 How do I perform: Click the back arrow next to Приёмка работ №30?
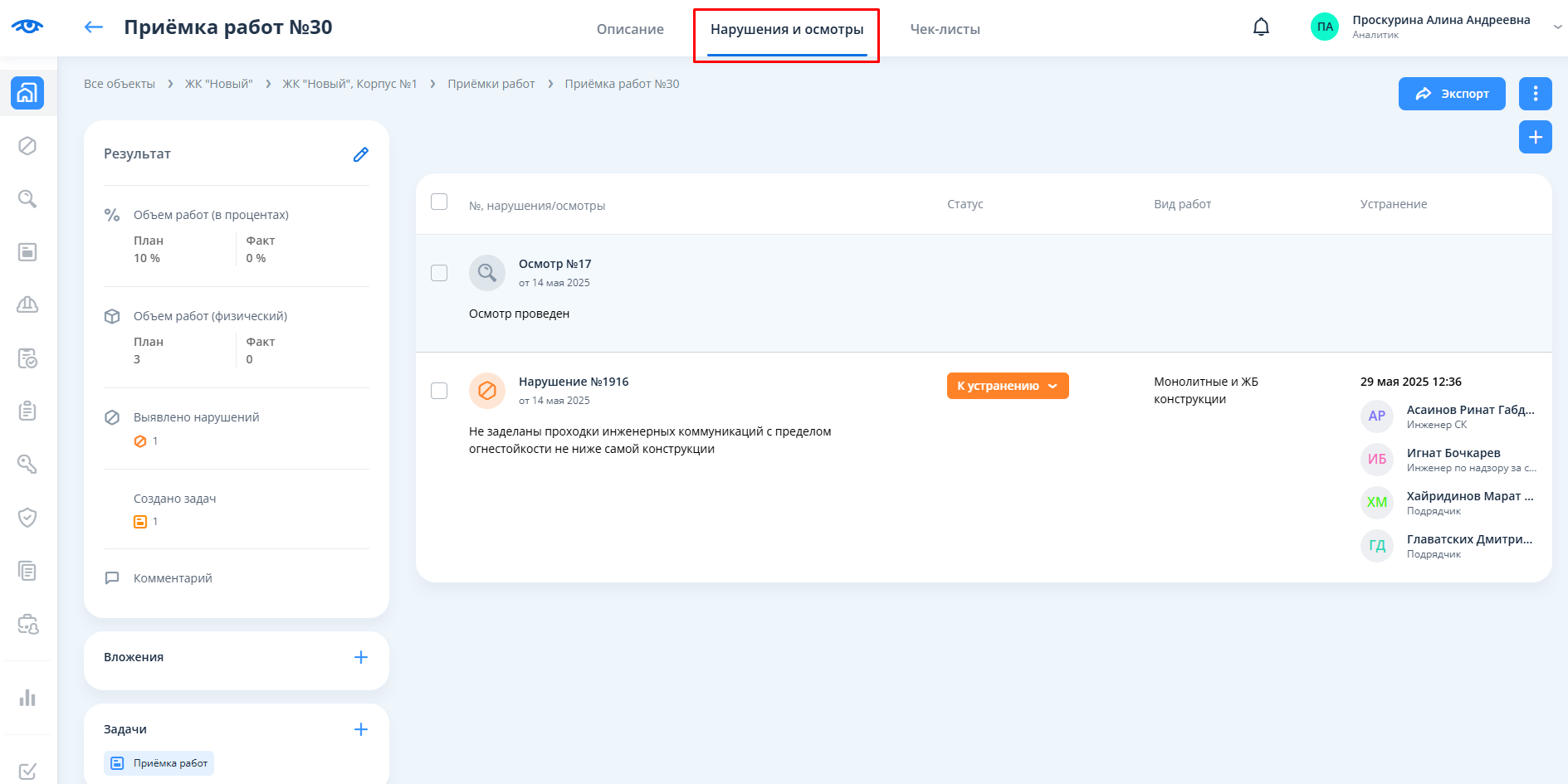click(x=94, y=27)
